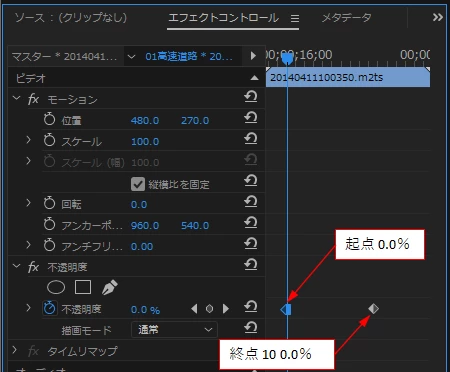
Task: Select the エフェクトコントロール tab
Action: coord(223,17)
